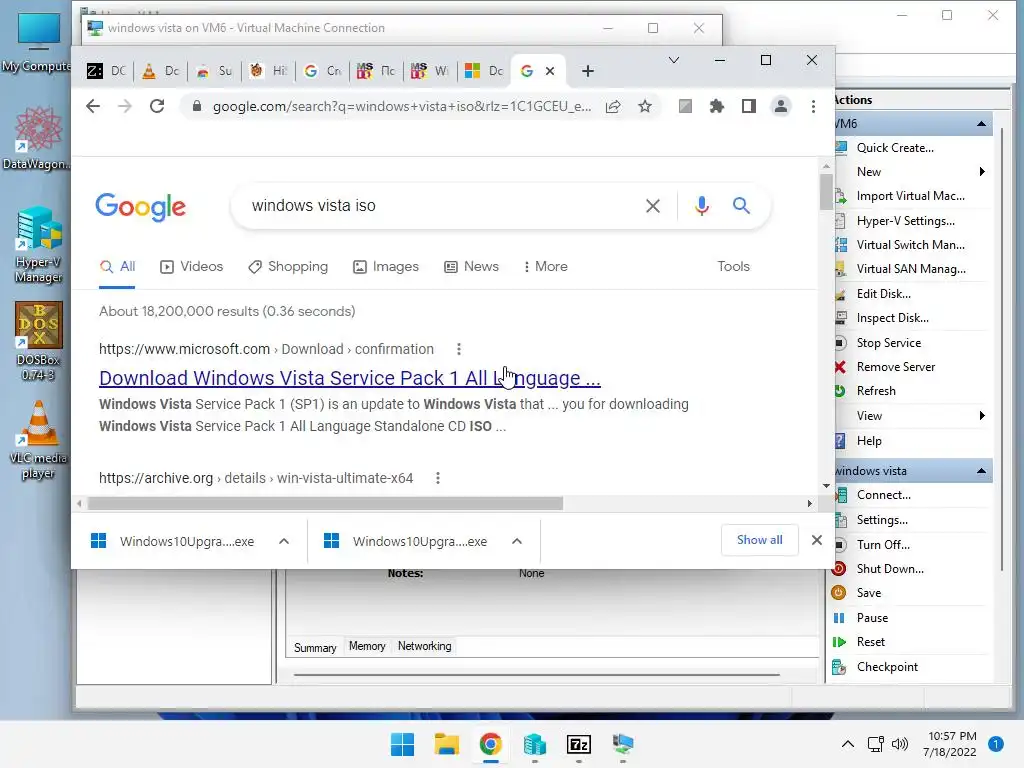This screenshot has width=1024, height=768.
Task: Collapse the windows vista actions section
Action: click(981, 471)
